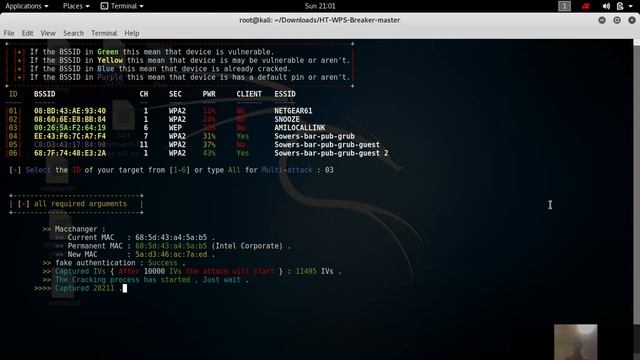Screen dimensions: 640x360
Task: Close the terminal window
Action: pyautogui.click(x=632, y=20)
